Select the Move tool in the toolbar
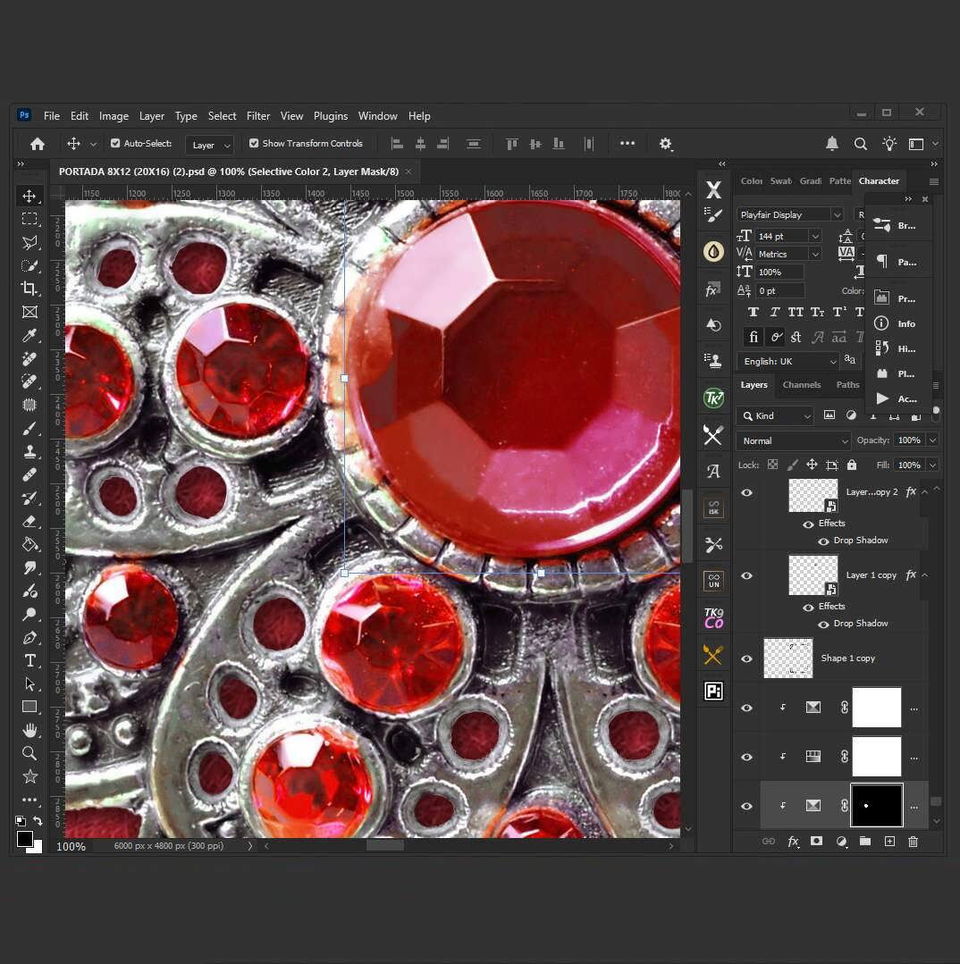Image resolution: width=960 pixels, height=964 pixels. pyautogui.click(x=29, y=196)
